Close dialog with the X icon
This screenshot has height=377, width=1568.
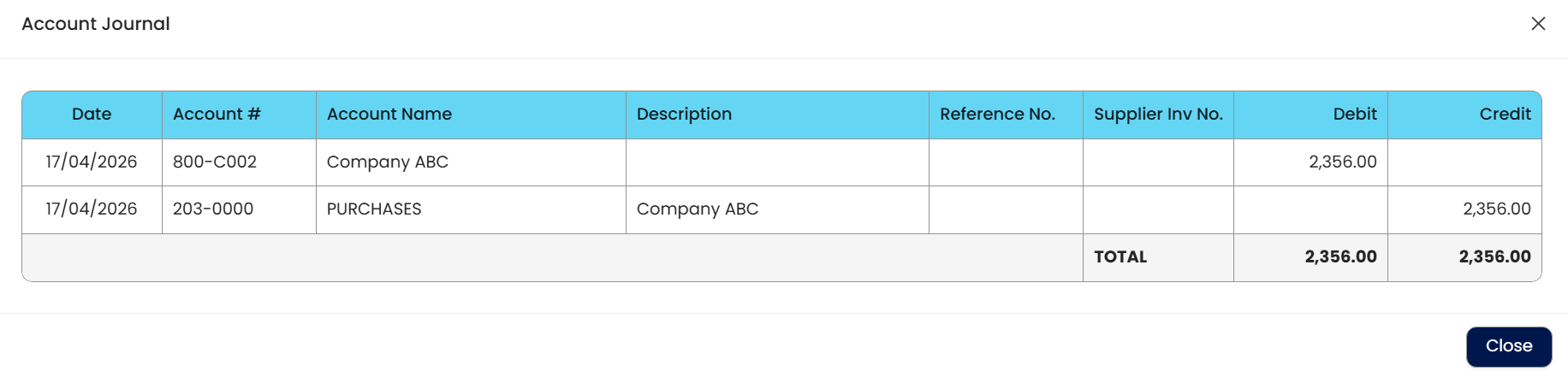[1538, 24]
